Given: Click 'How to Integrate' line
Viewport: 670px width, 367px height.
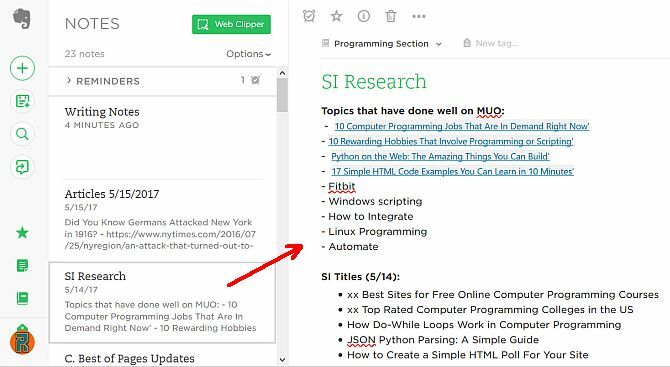Looking at the screenshot, I should click(x=370, y=217).
